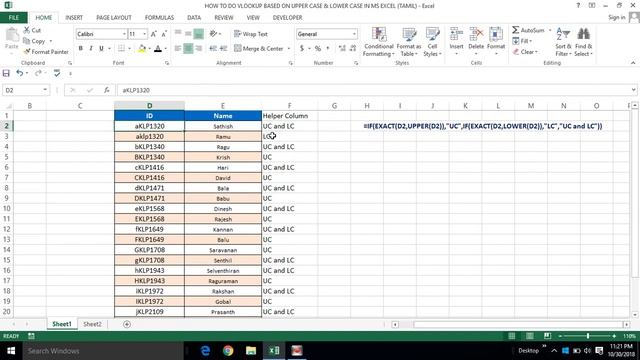Open Find & Select
Image resolution: width=640 pixels, height=360 pixels.
(583, 42)
